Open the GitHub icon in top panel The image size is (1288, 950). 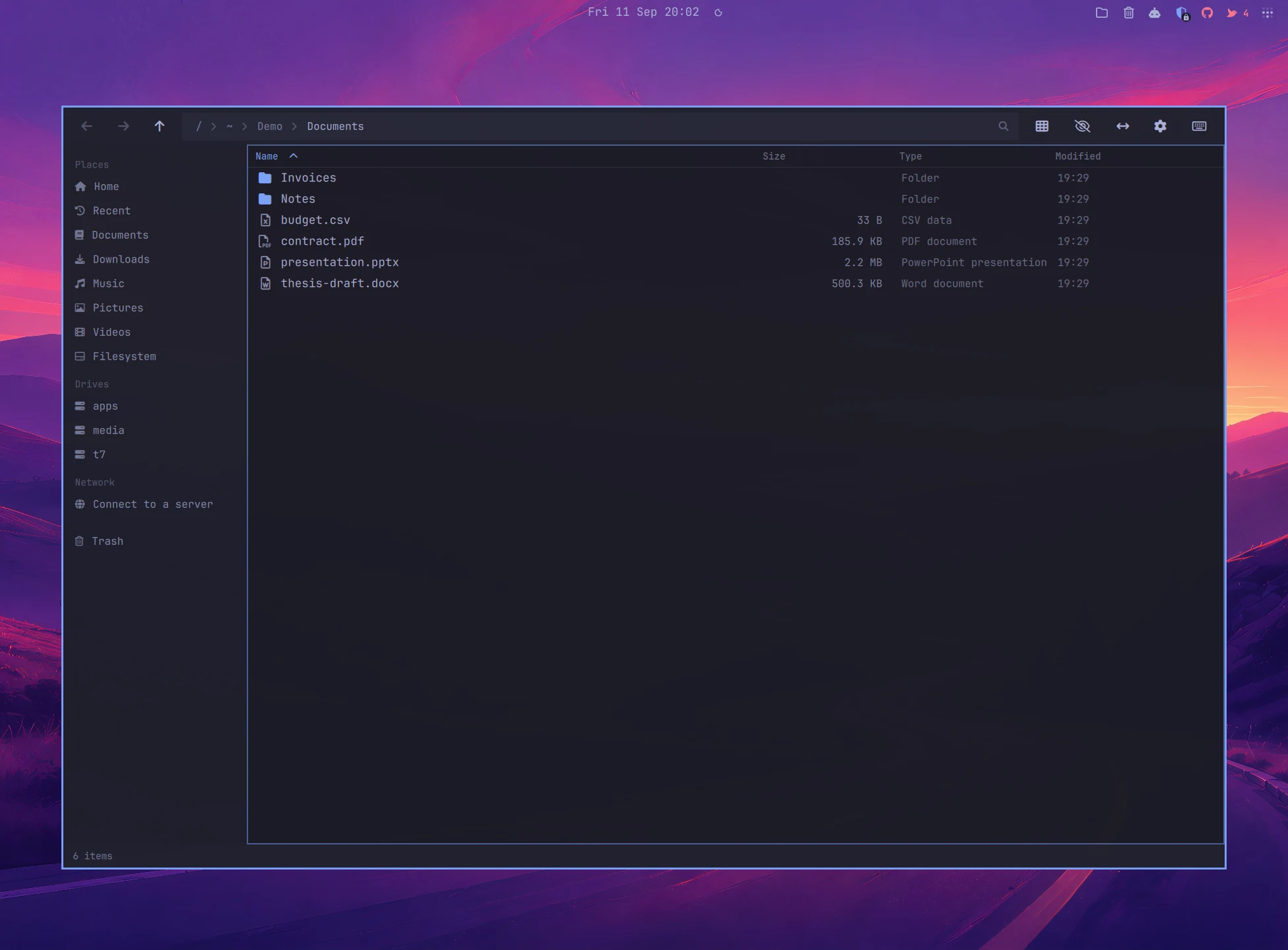click(1207, 13)
